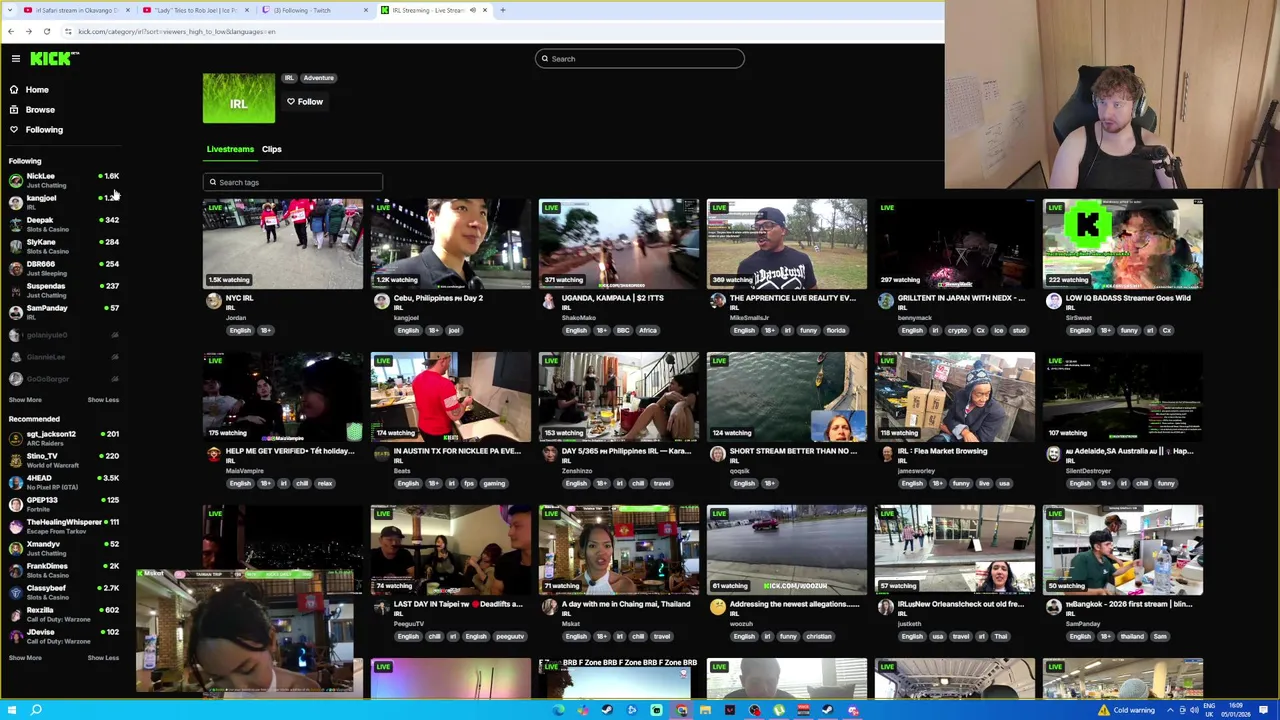Collapse Following list with Show Less

tap(103, 400)
